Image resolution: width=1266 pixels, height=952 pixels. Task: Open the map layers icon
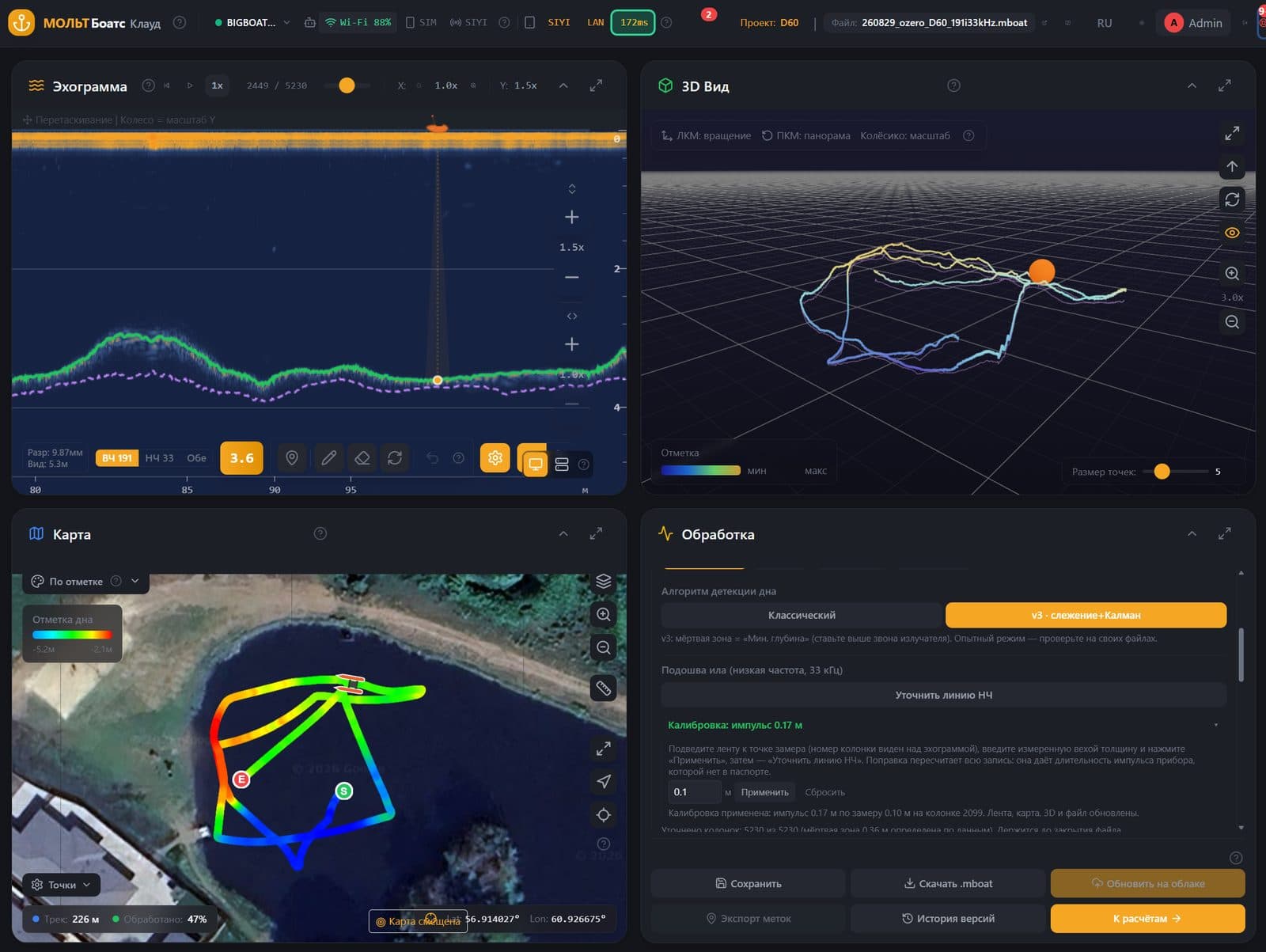point(604,582)
